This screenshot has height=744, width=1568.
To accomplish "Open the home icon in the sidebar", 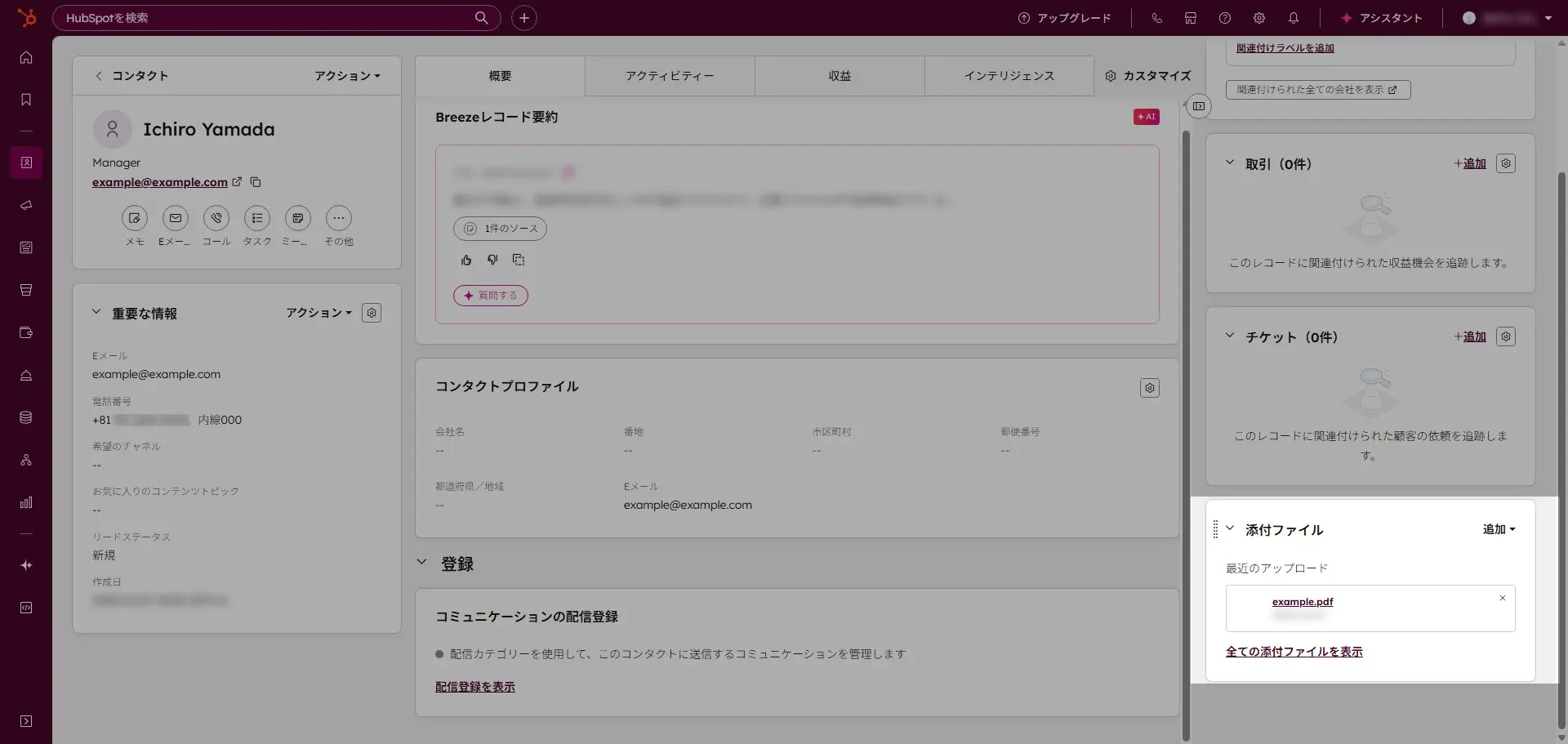I will click(x=25, y=57).
